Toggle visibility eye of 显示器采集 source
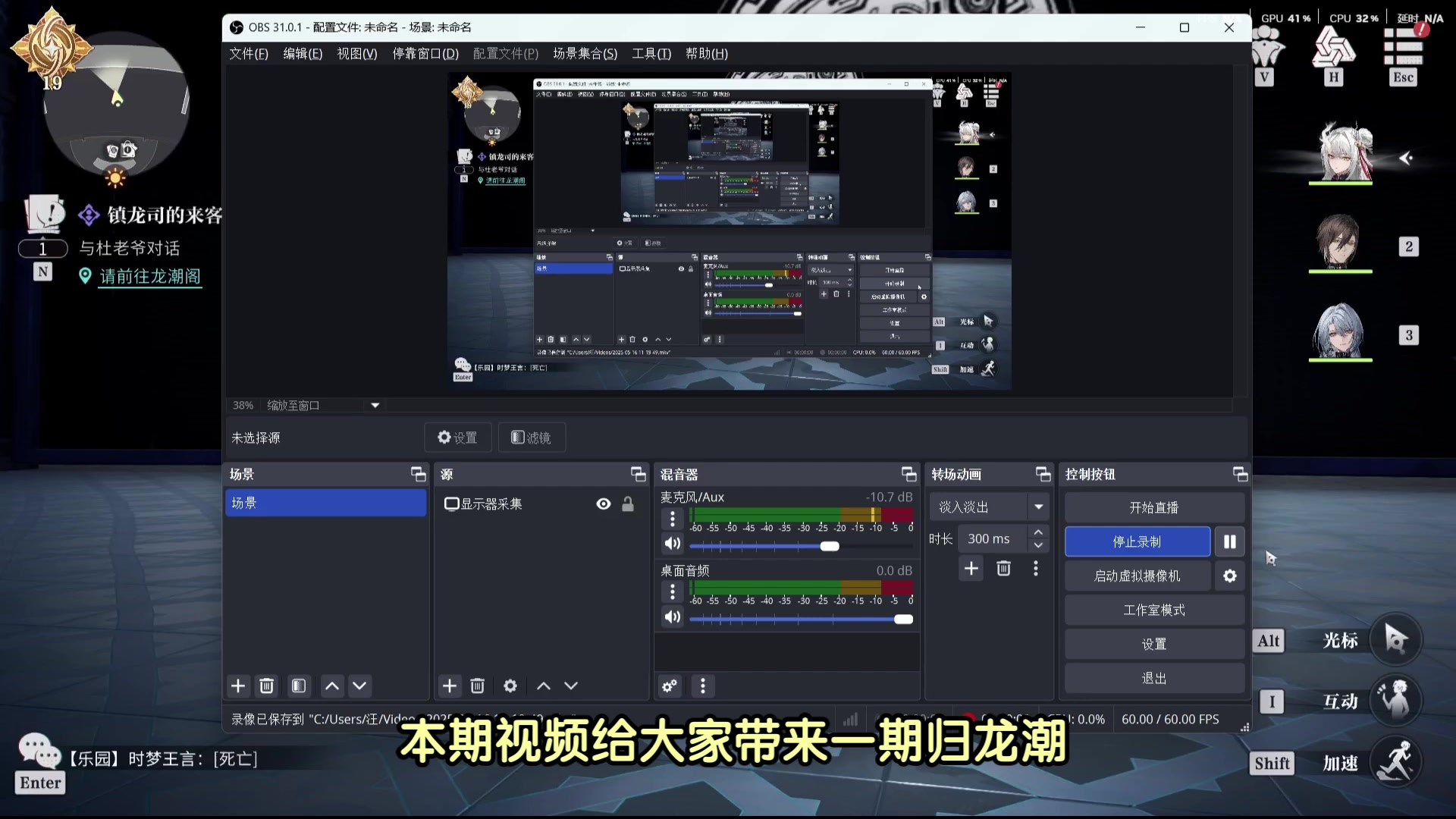The height and width of the screenshot is (819, 1456). pos(604,504)
